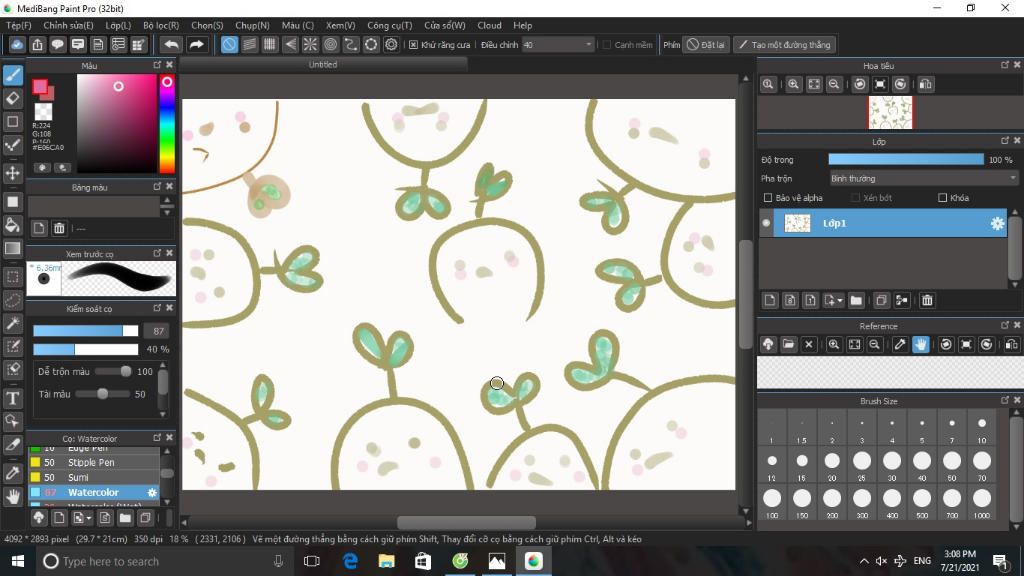Click Đặt lại reset button
Image resolution: width=1024 pixels, height=576 pixels.
point(705,44)
